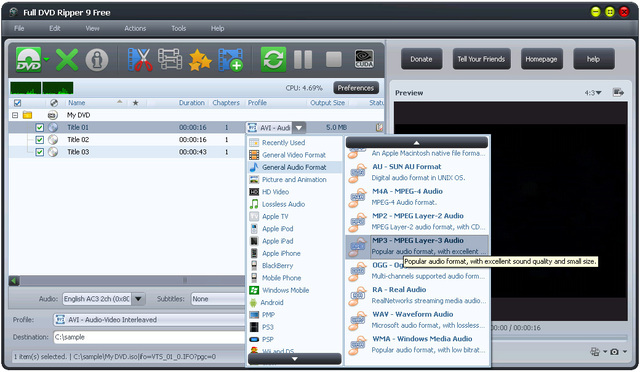Open the snapshot options dropdown arrow

[x=625, y=352]
